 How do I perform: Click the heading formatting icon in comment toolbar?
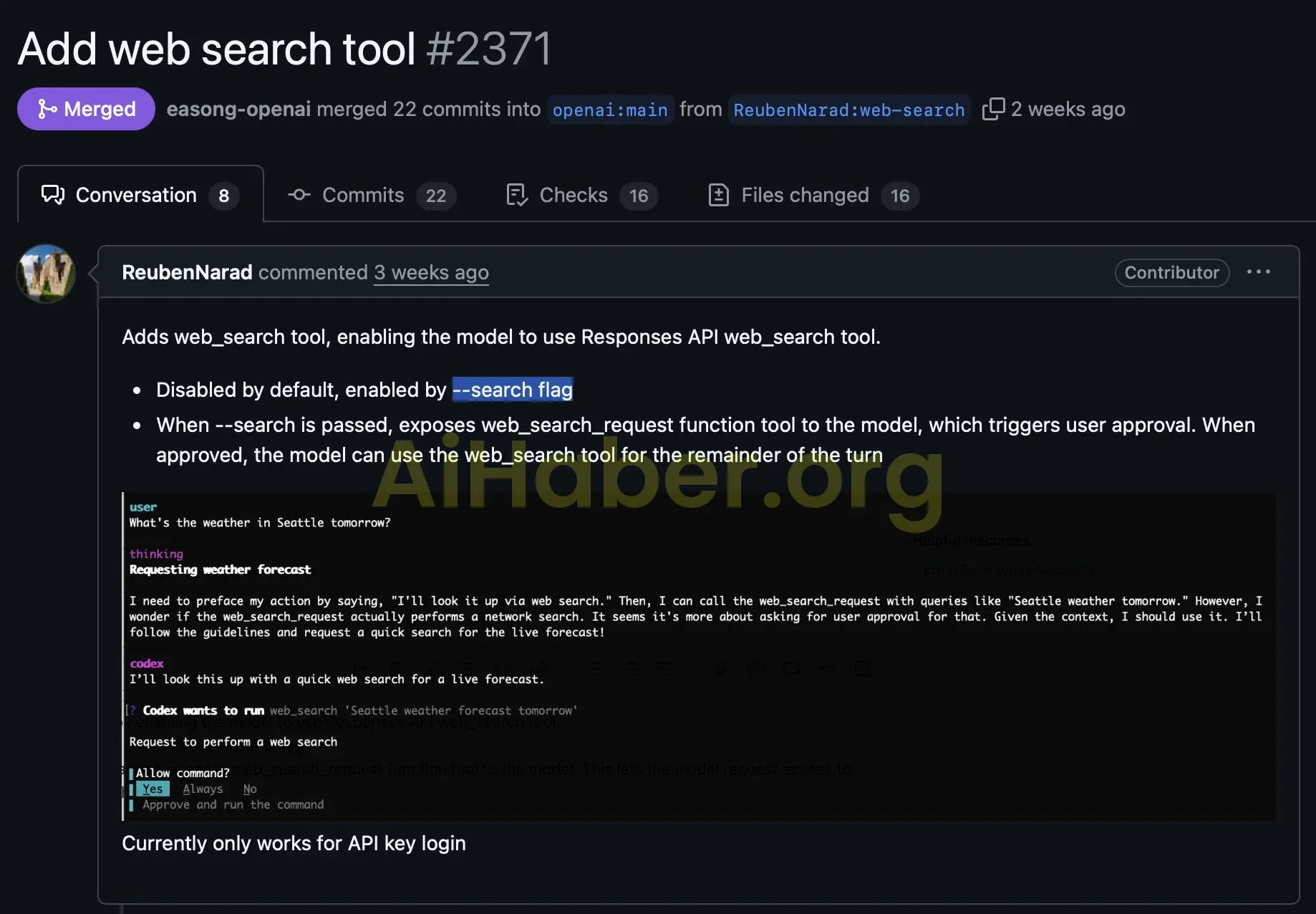(x=359, y=668)
